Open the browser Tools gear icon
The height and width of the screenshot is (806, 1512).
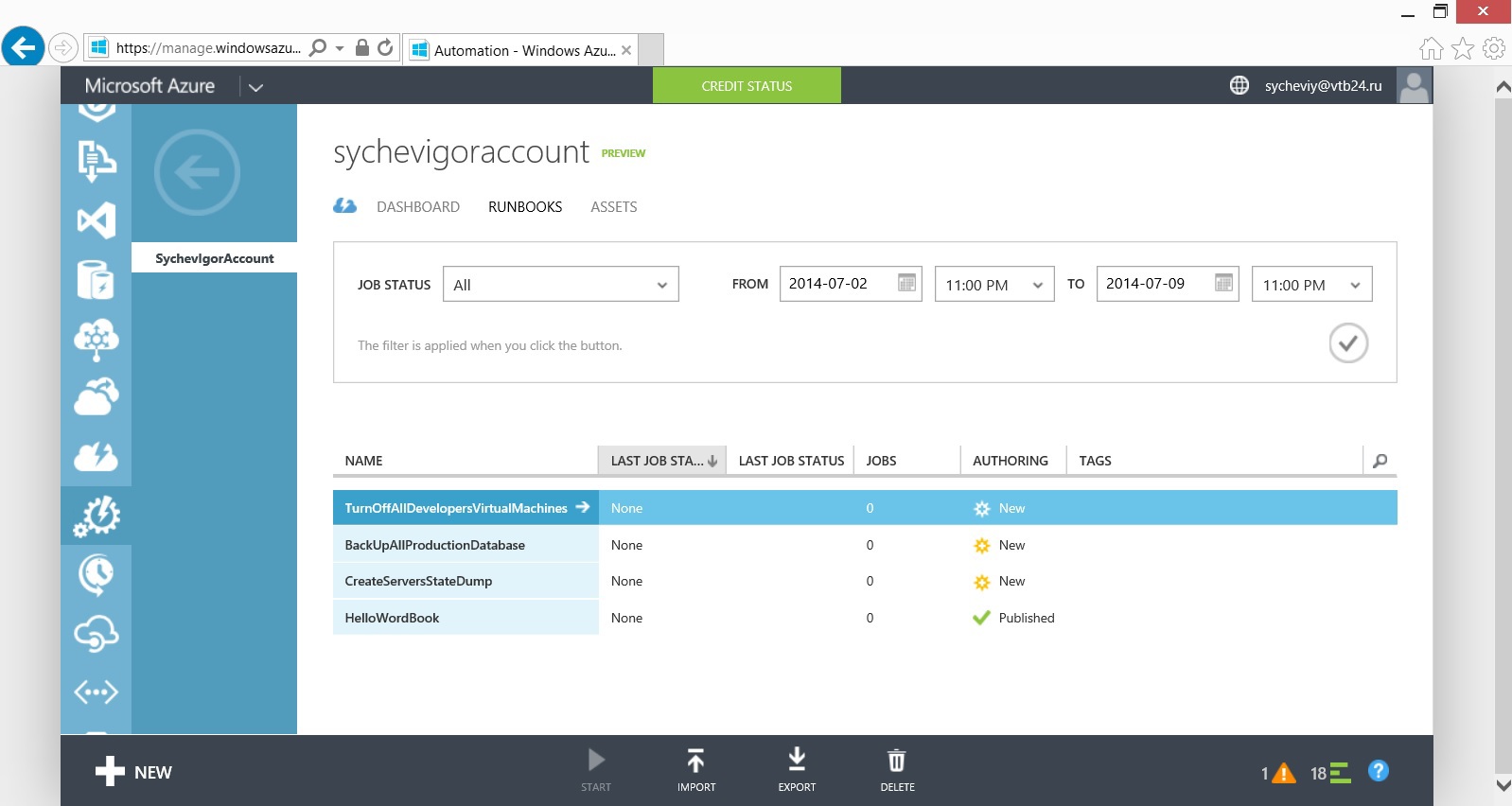tap(1494, 48)
